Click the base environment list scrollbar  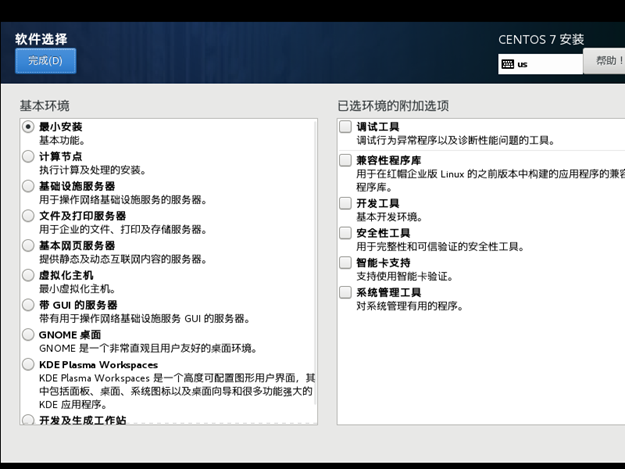[316, 263]
